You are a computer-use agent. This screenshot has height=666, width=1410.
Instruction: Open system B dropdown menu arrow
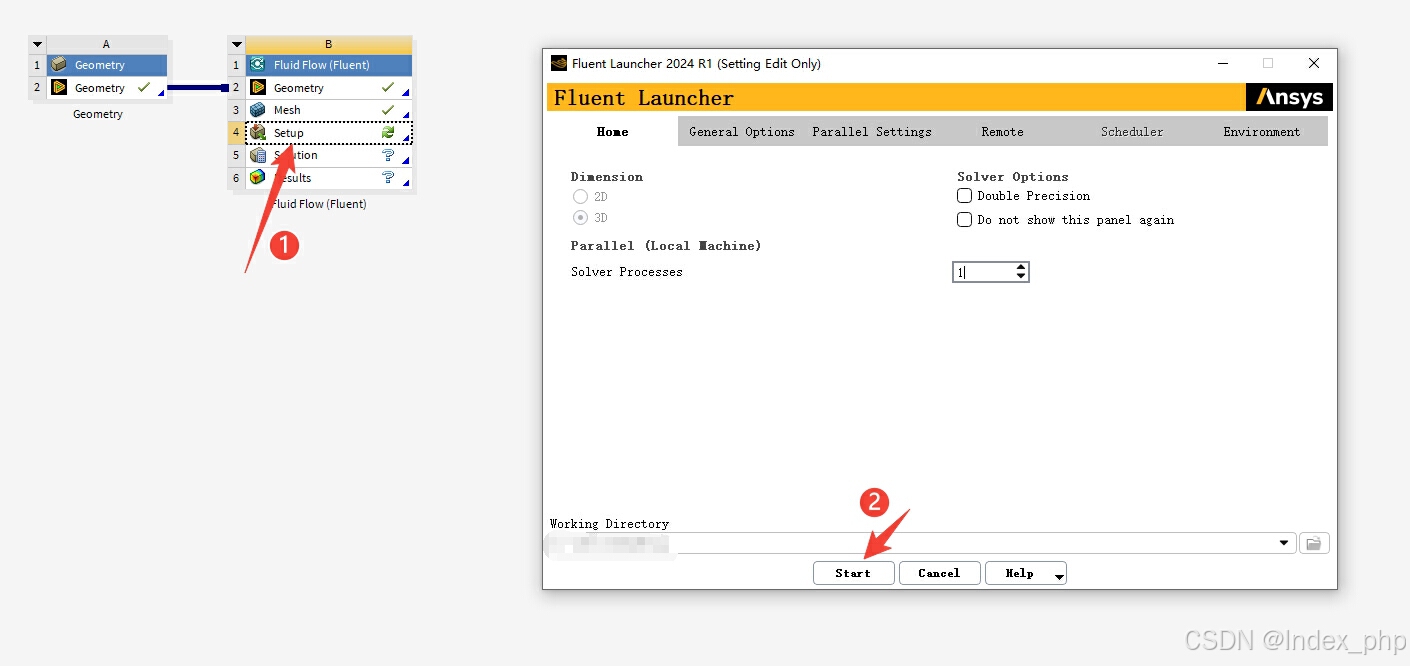(x=236, y=44)
